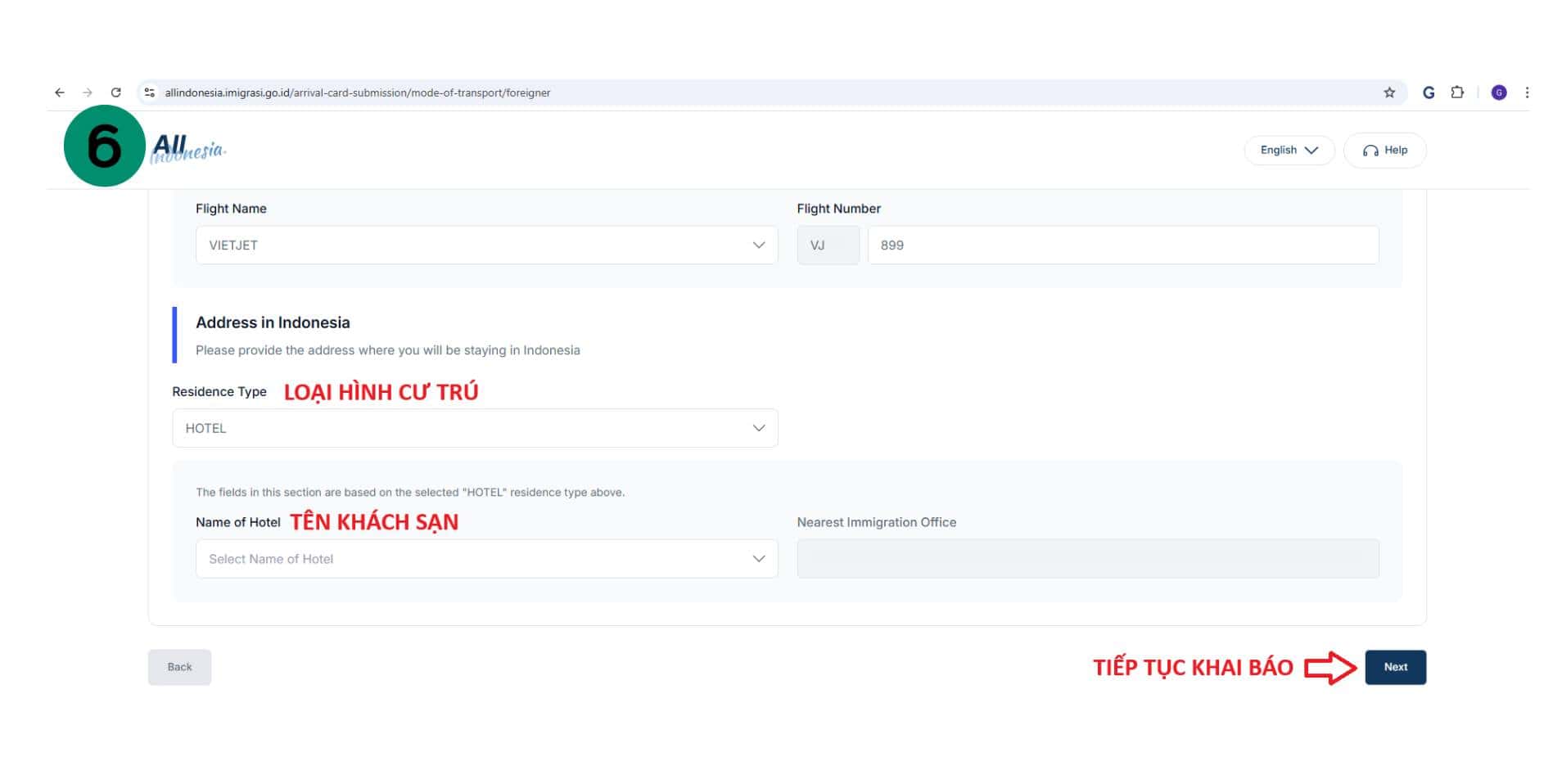Click the browser forward arrow

[88, 92]
